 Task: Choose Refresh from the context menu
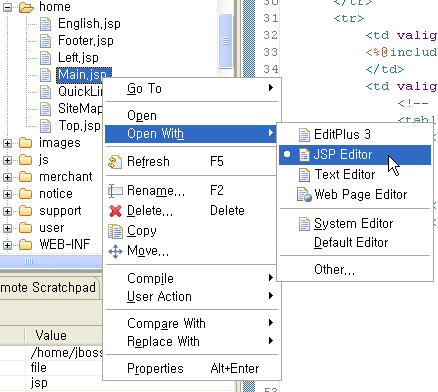pos(191,162)
